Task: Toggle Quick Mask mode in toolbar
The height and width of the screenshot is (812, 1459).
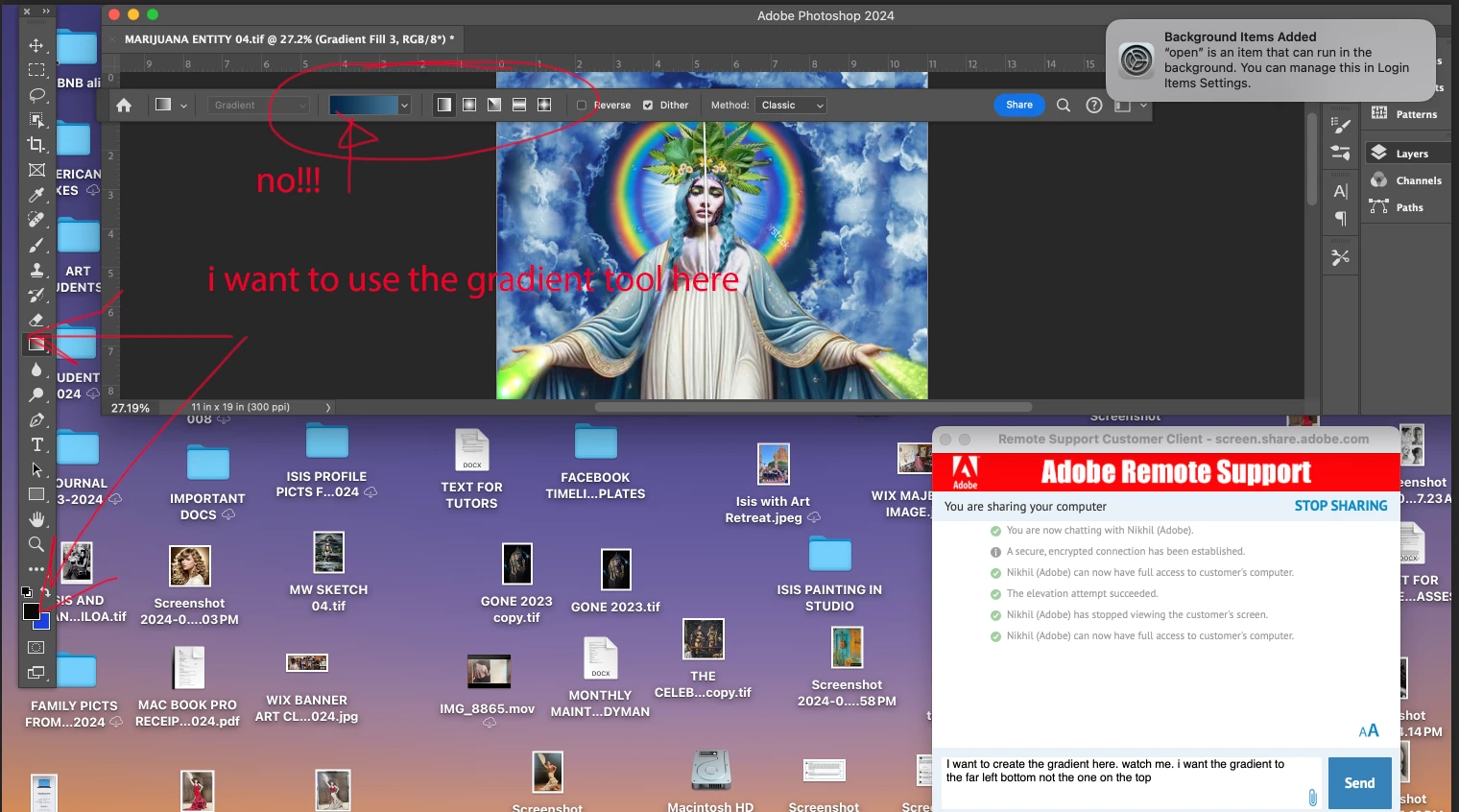Action: coord(36,648)
